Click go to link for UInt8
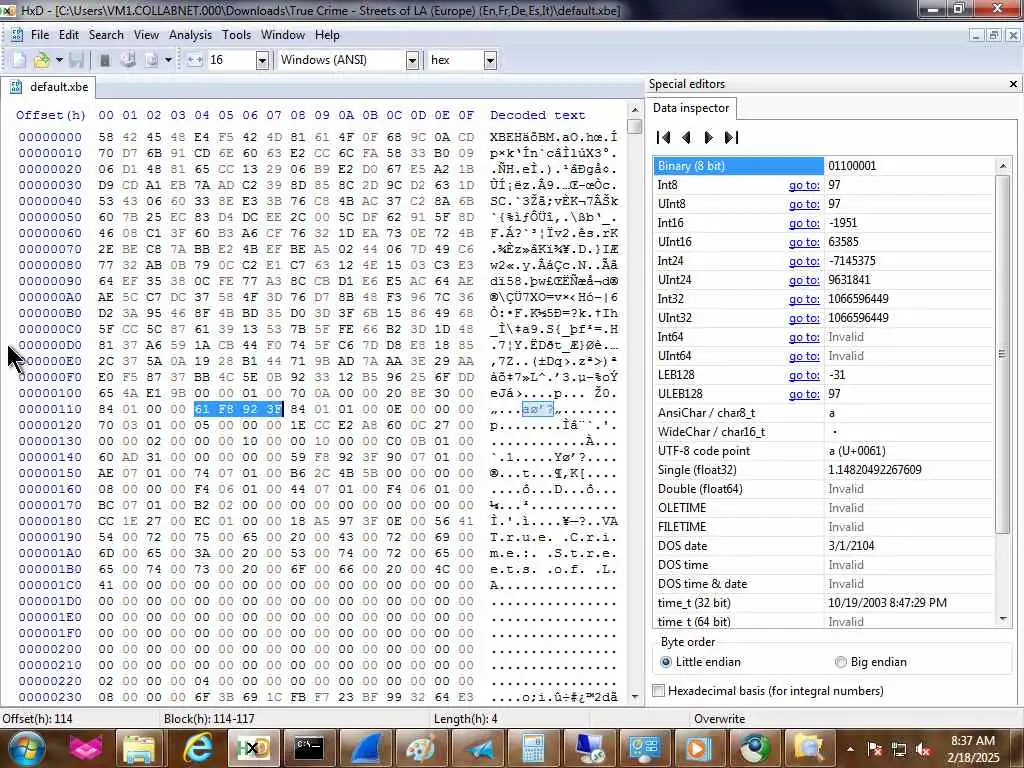Viewport: 1024px width, 768px height. click(804, 204)
